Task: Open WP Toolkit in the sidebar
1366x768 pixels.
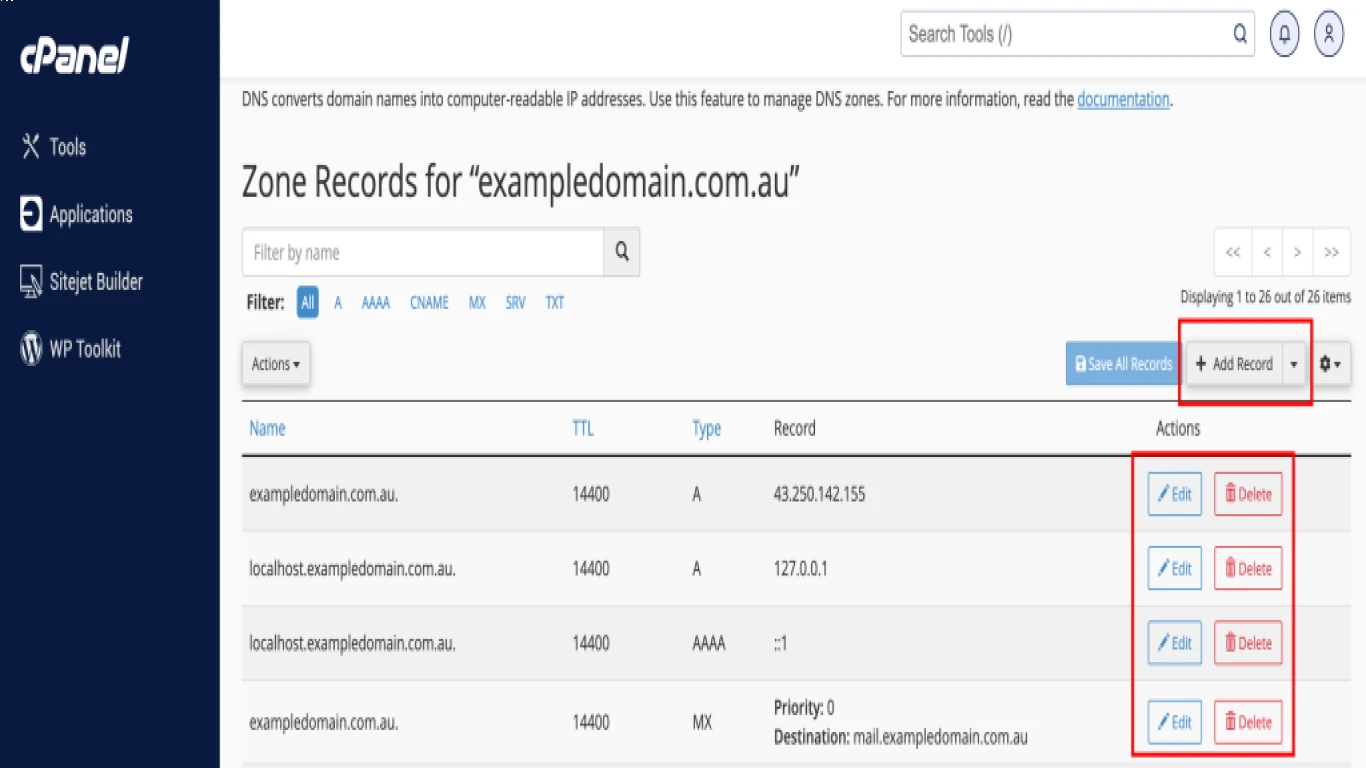Action: pyautogui.click(x=71, y=349)
